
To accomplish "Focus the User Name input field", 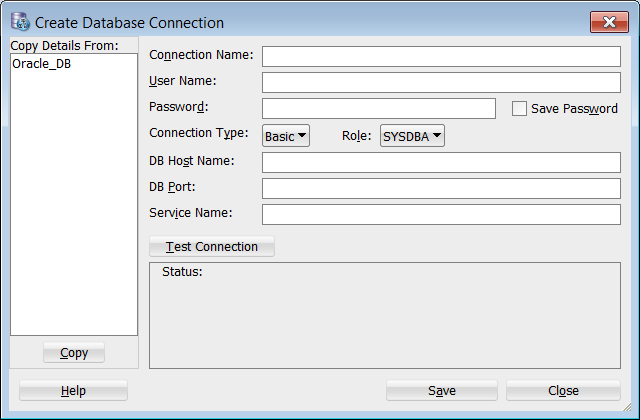I will [x=441, y=82].
